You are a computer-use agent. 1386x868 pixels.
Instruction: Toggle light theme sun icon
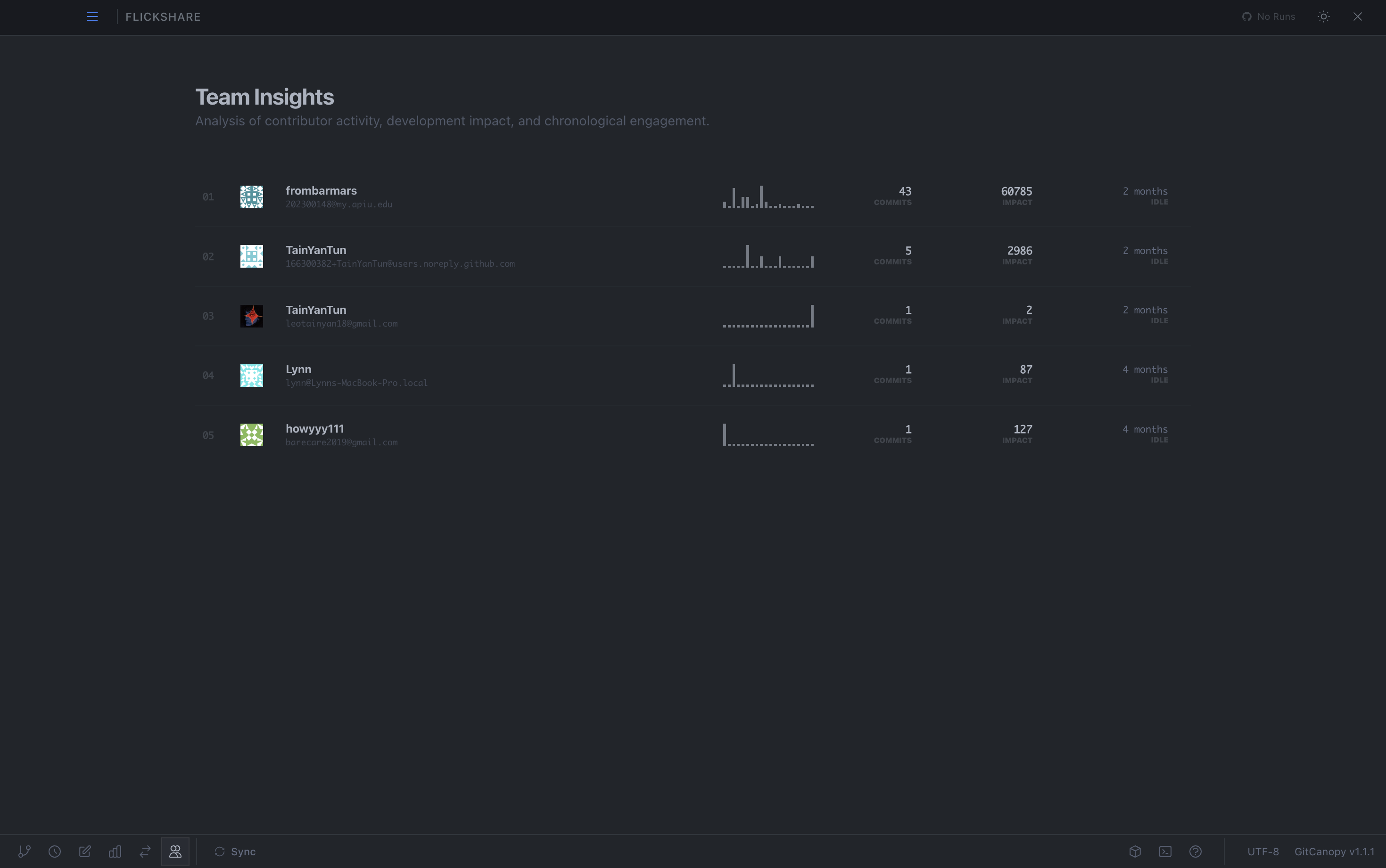(1323, 16)
